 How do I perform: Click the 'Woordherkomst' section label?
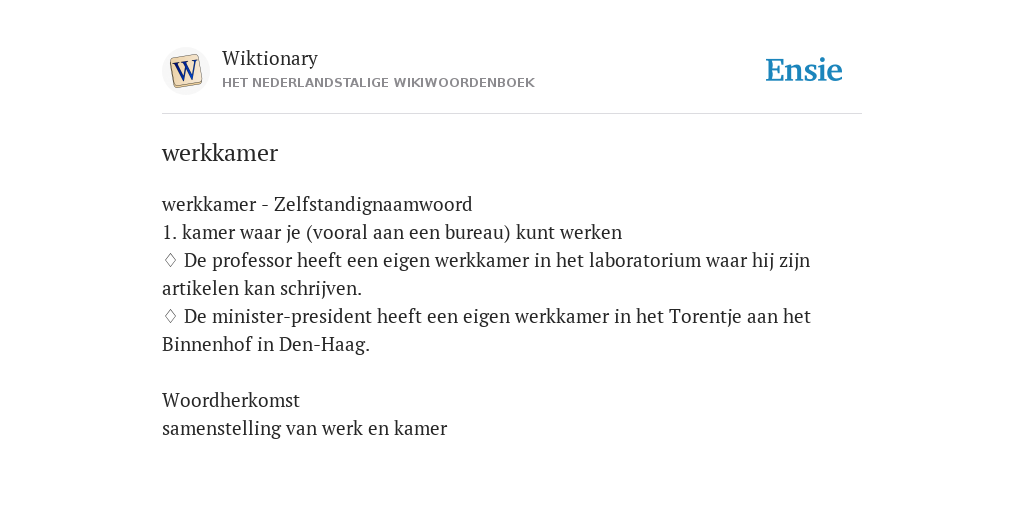click(231, 400)
